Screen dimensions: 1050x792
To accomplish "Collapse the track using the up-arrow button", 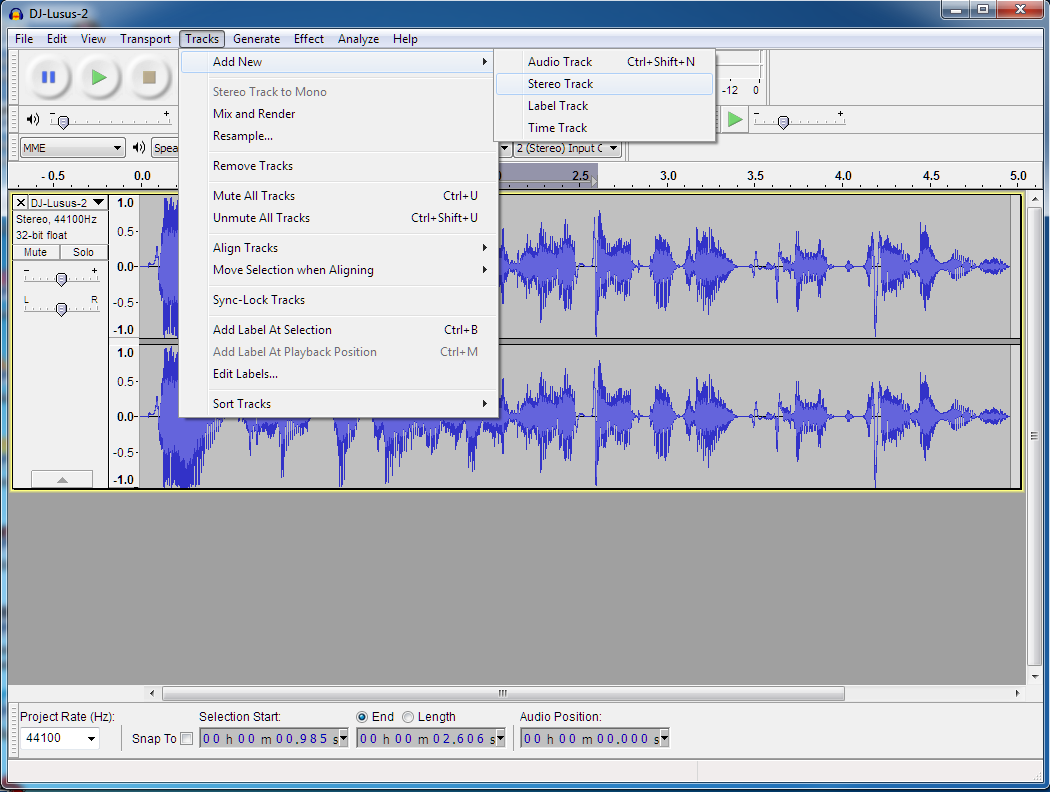I will coord(61,478).
